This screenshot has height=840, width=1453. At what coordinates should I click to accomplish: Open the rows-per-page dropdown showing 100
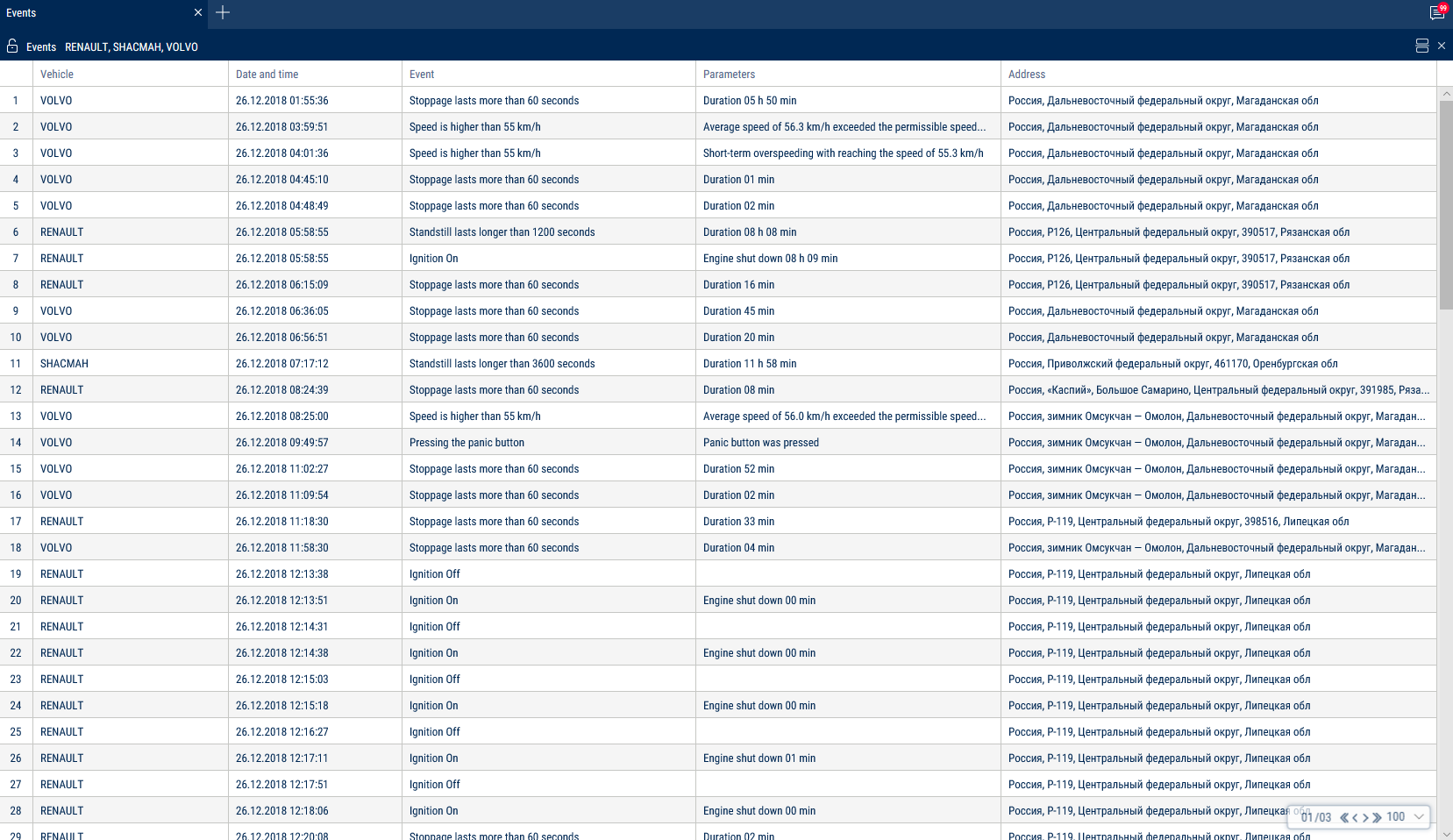tap(1406, 817)
